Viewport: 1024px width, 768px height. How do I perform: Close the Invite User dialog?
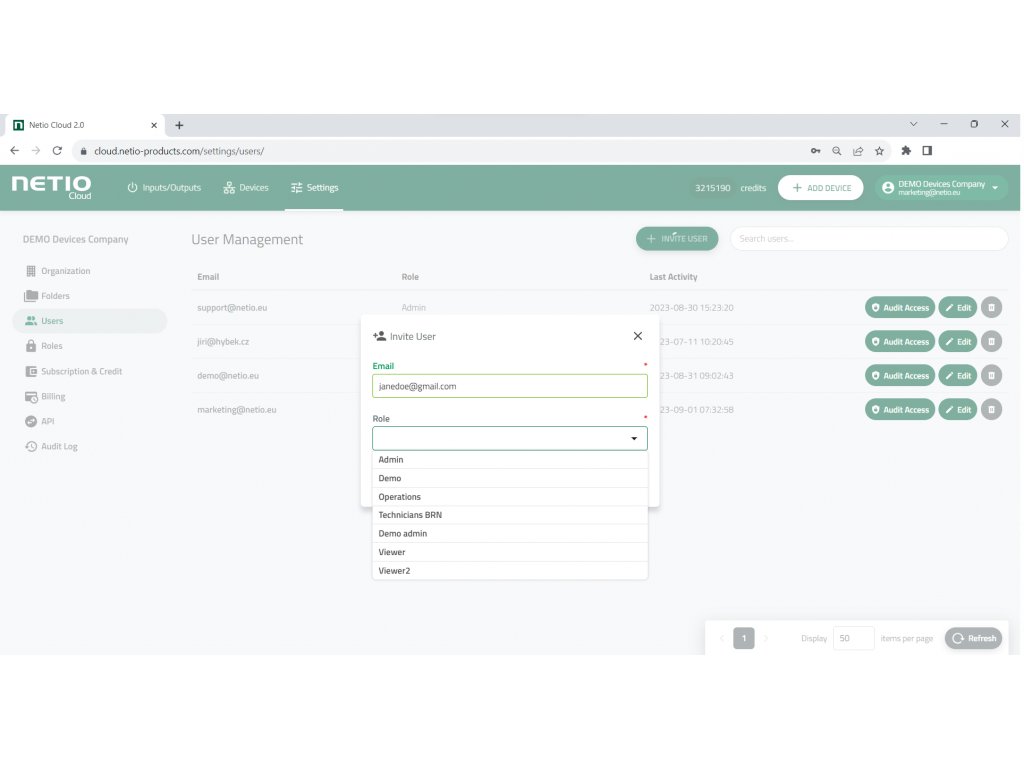(x=638, y=336)
